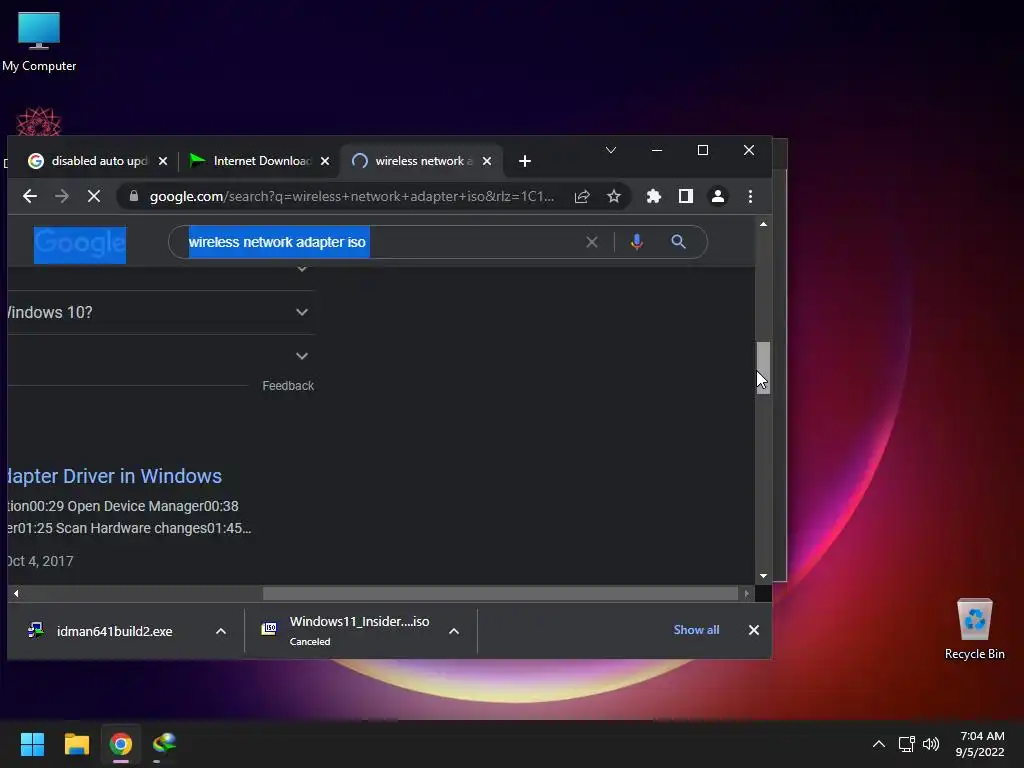Click the padlock site info icon
The width and height of the screenshot is (1024, 768).
pos(134,196)
